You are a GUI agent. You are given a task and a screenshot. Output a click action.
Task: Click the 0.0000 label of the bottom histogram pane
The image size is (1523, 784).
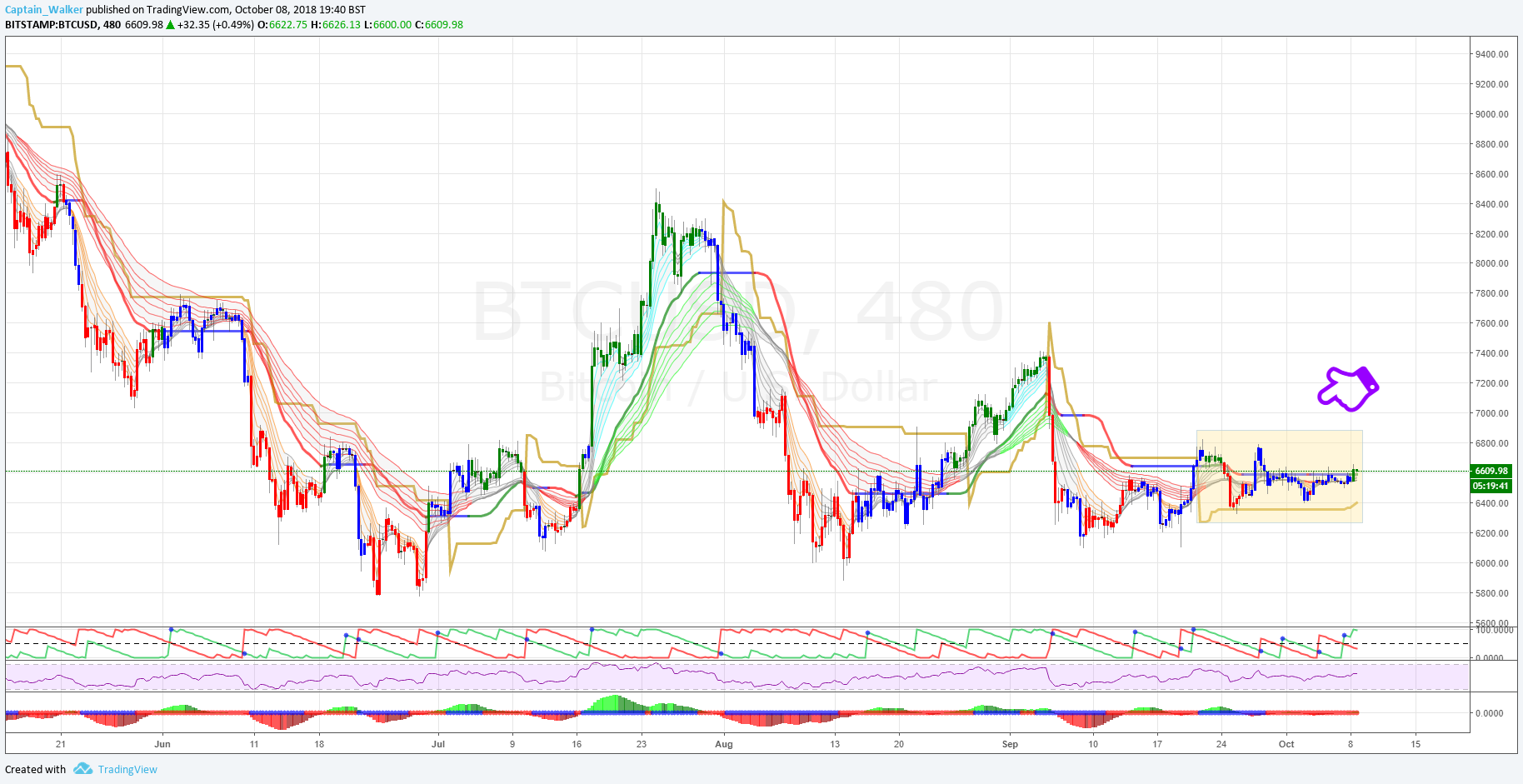click(x=1489, y=713)
